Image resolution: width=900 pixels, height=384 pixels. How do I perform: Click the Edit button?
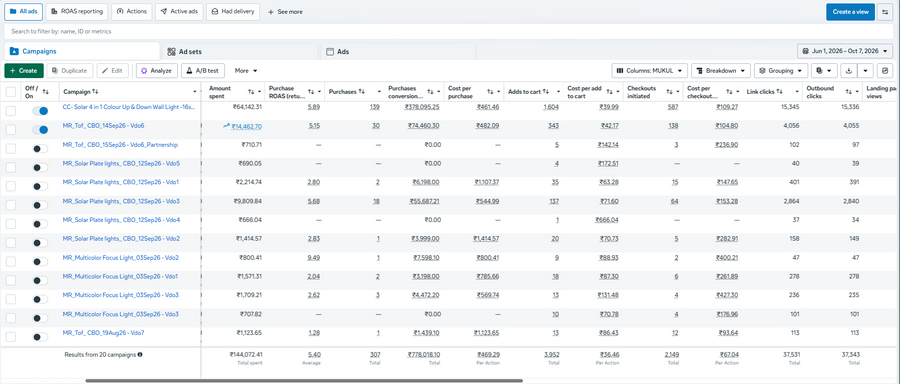pyautogui.click(x=112, y=71)
